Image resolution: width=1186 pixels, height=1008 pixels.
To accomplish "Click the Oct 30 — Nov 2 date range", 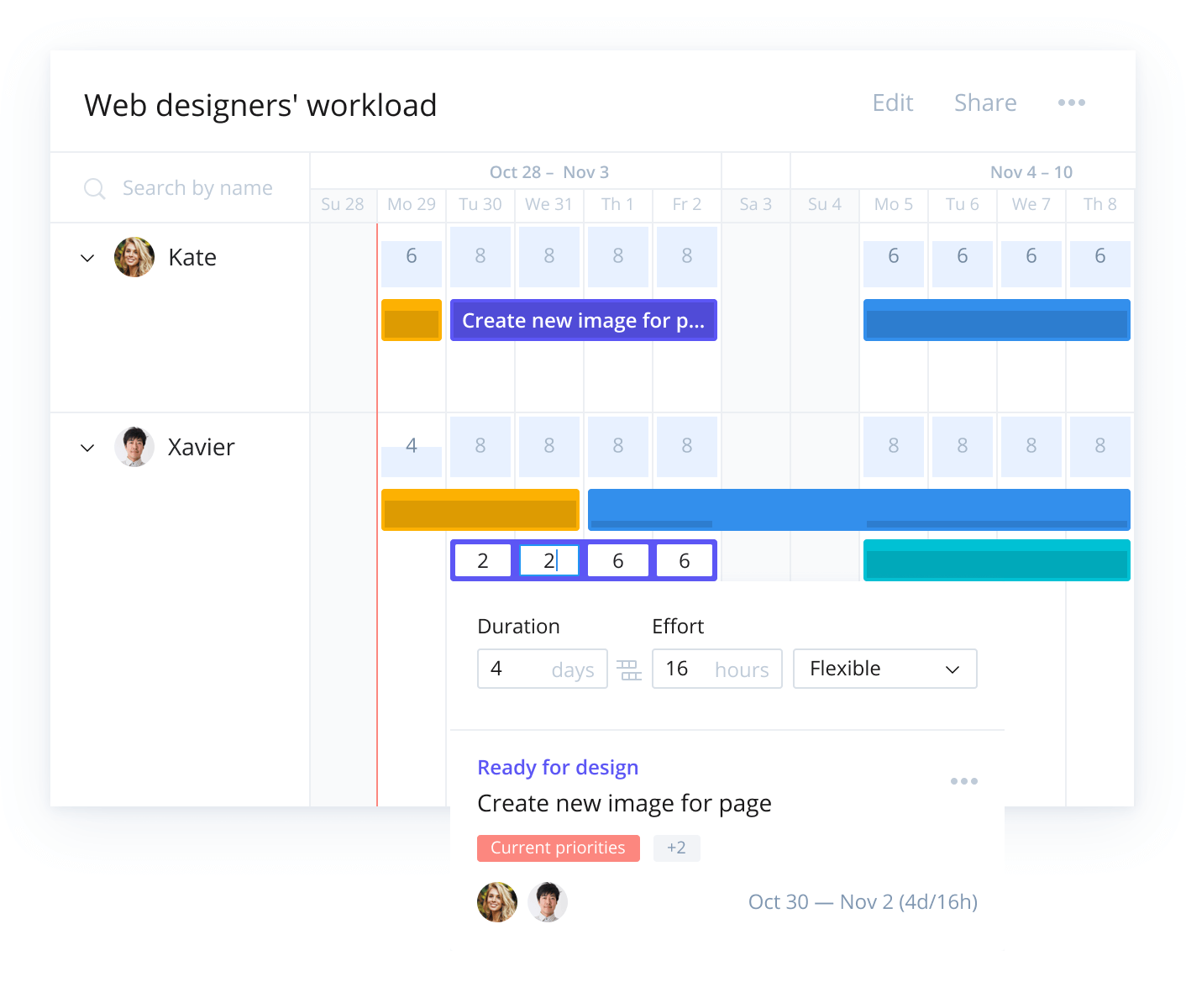I will (863, 902).
